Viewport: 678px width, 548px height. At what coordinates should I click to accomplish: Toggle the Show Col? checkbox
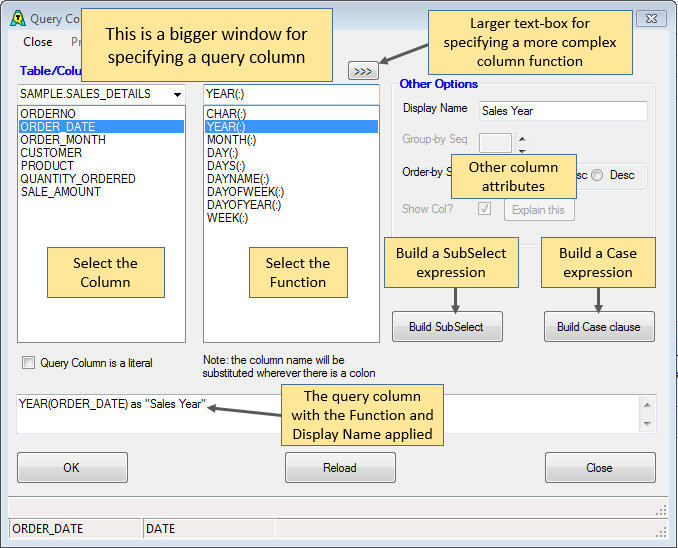[484, 208]
